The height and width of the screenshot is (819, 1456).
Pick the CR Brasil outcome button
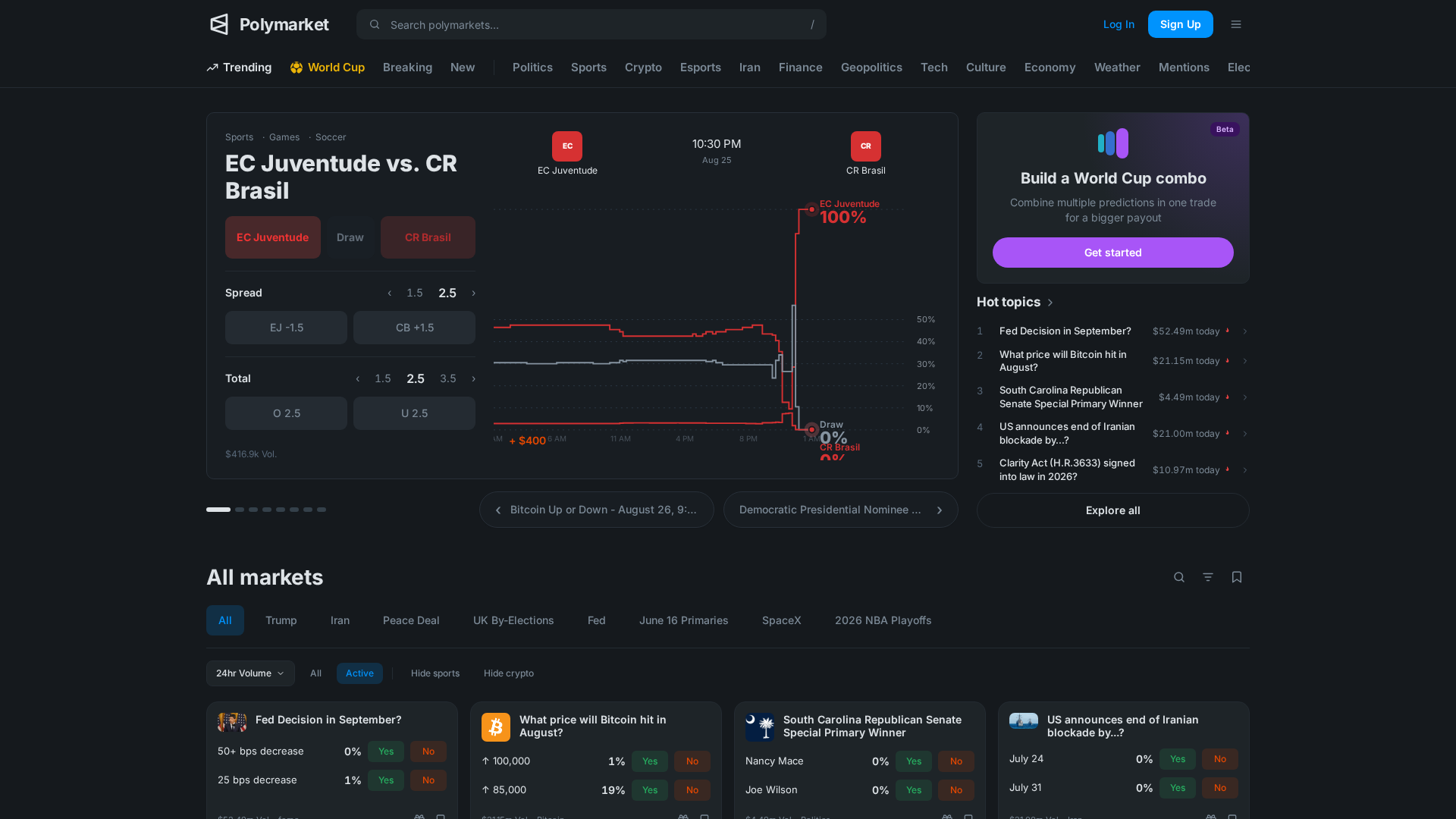point(428,237)
